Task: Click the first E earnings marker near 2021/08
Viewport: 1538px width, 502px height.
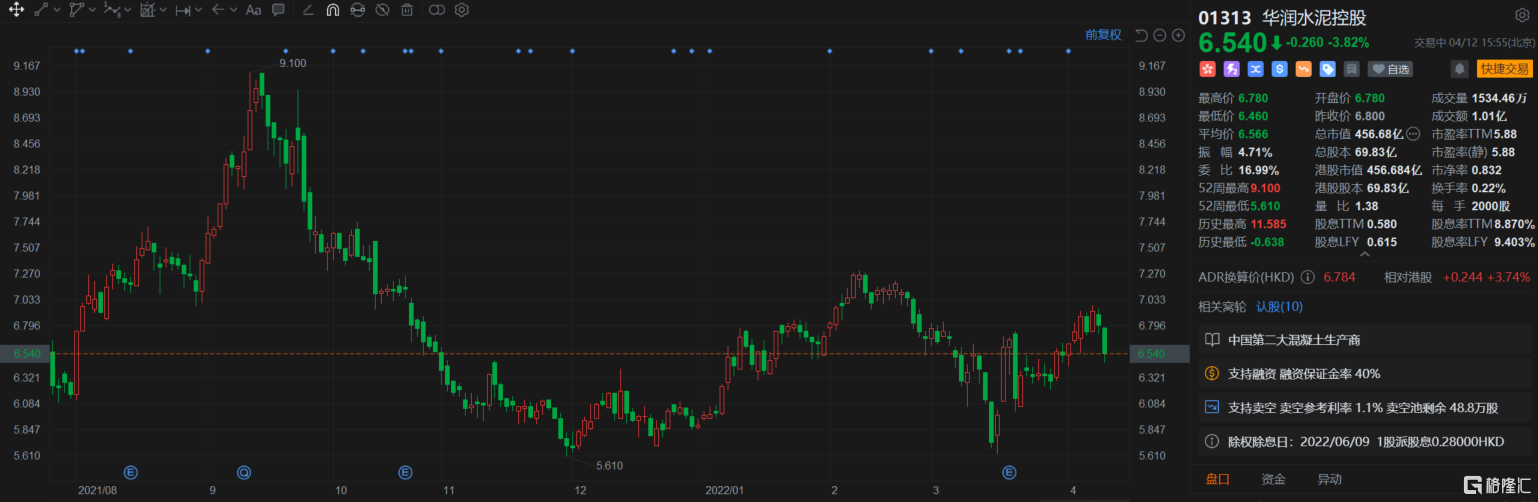Action: 130,472
